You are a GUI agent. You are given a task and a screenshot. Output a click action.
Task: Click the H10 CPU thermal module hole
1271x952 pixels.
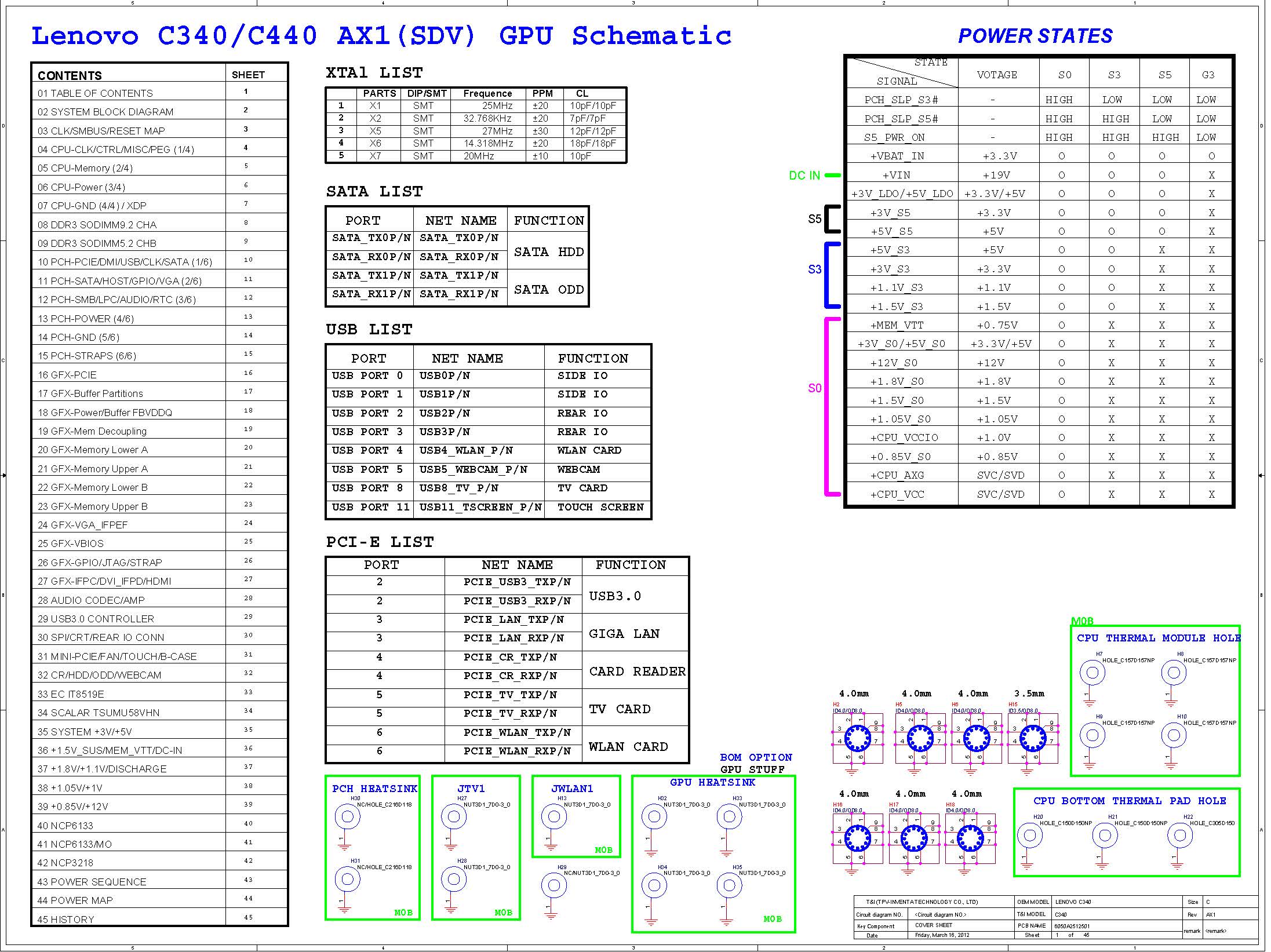[x=1174, y=735]
